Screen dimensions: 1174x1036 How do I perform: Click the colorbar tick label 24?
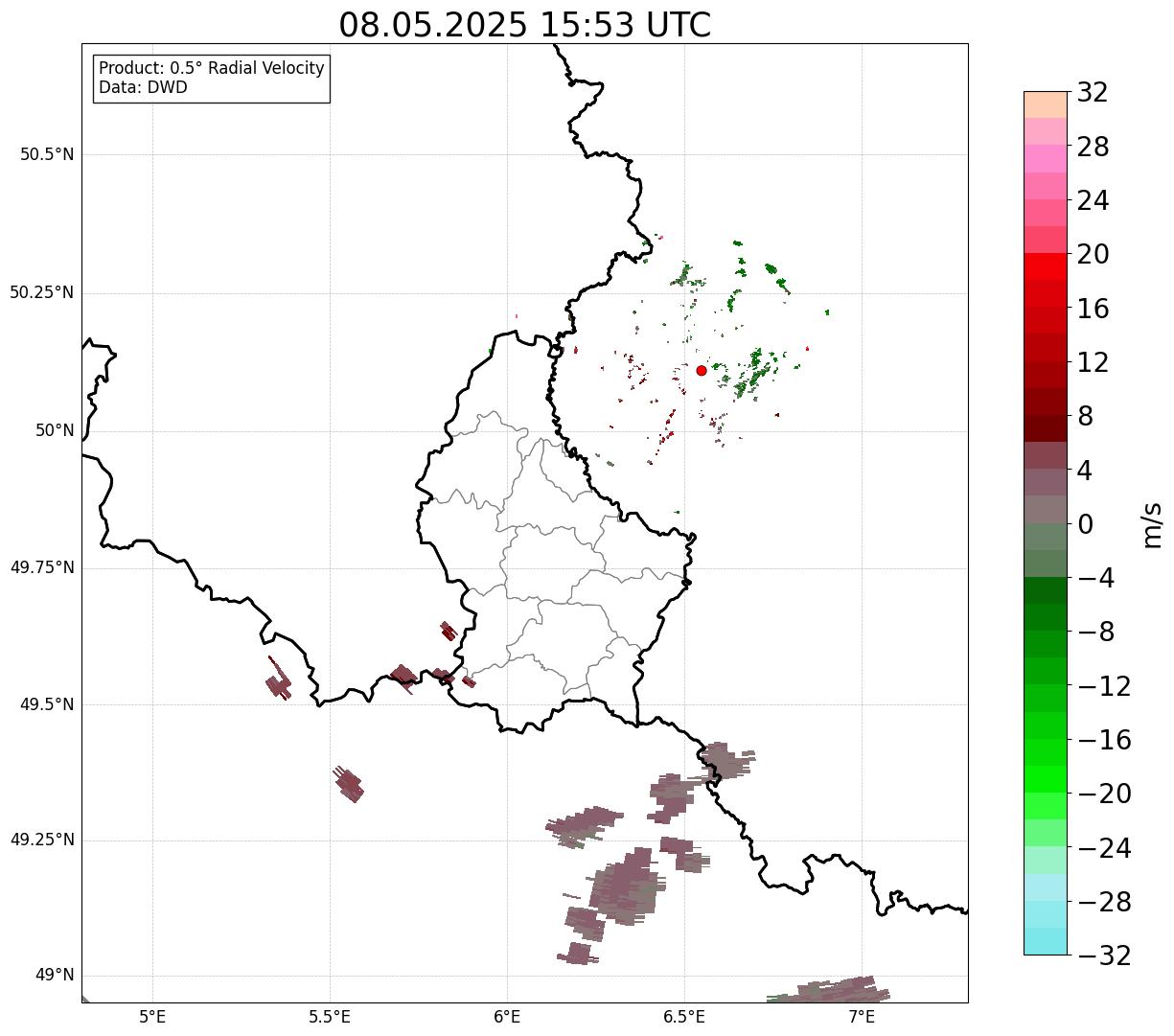(1093, 201)
